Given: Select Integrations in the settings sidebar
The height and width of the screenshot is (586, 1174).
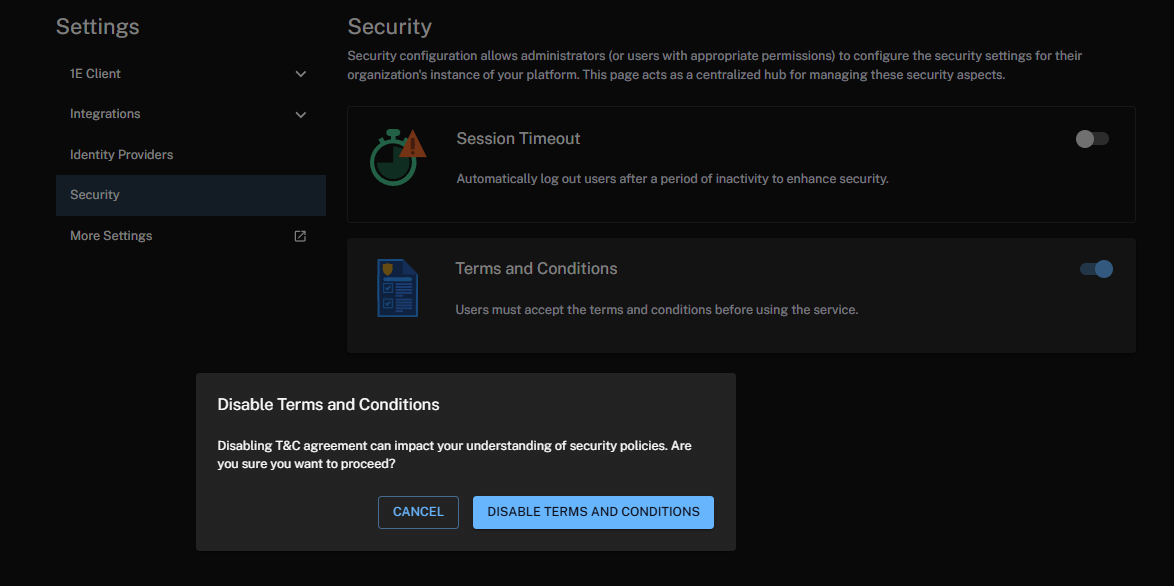Looking at the screenshot, I should coord(105,114).
